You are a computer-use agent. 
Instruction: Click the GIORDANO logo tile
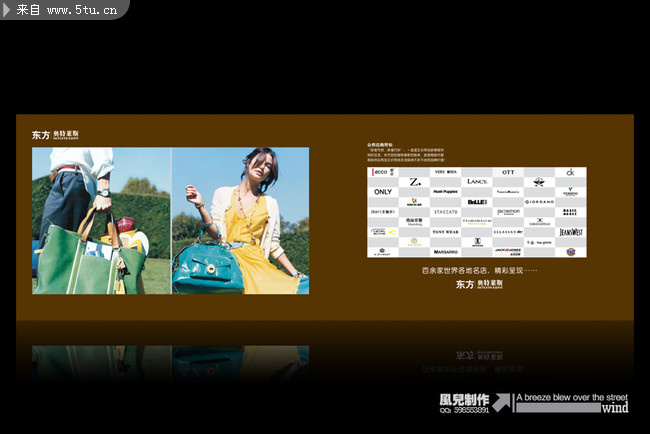[539, 202]
